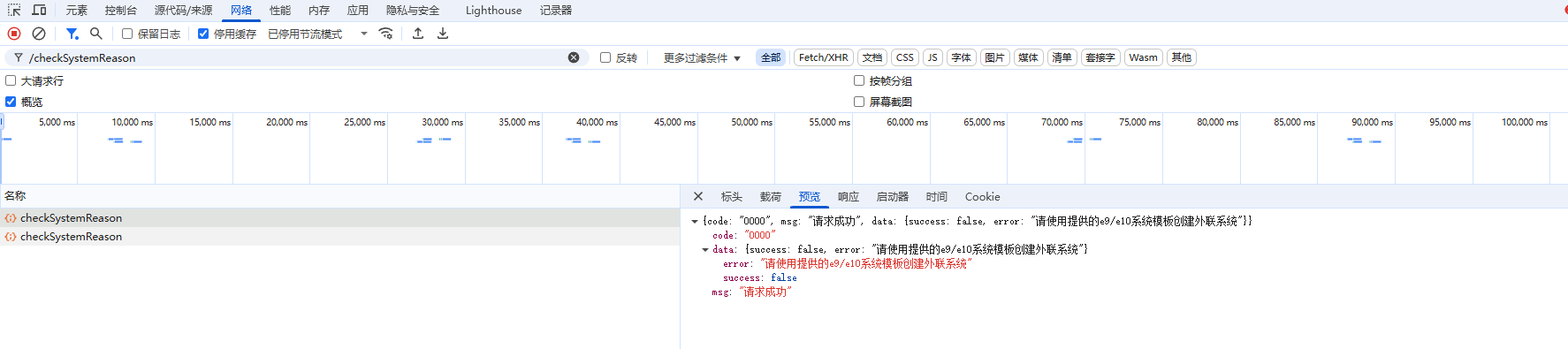The width and height of the screenshot is (1568, 349).
Task: Uncheck the 停用缓存 checkbox
Action: [x=203, y=34]
